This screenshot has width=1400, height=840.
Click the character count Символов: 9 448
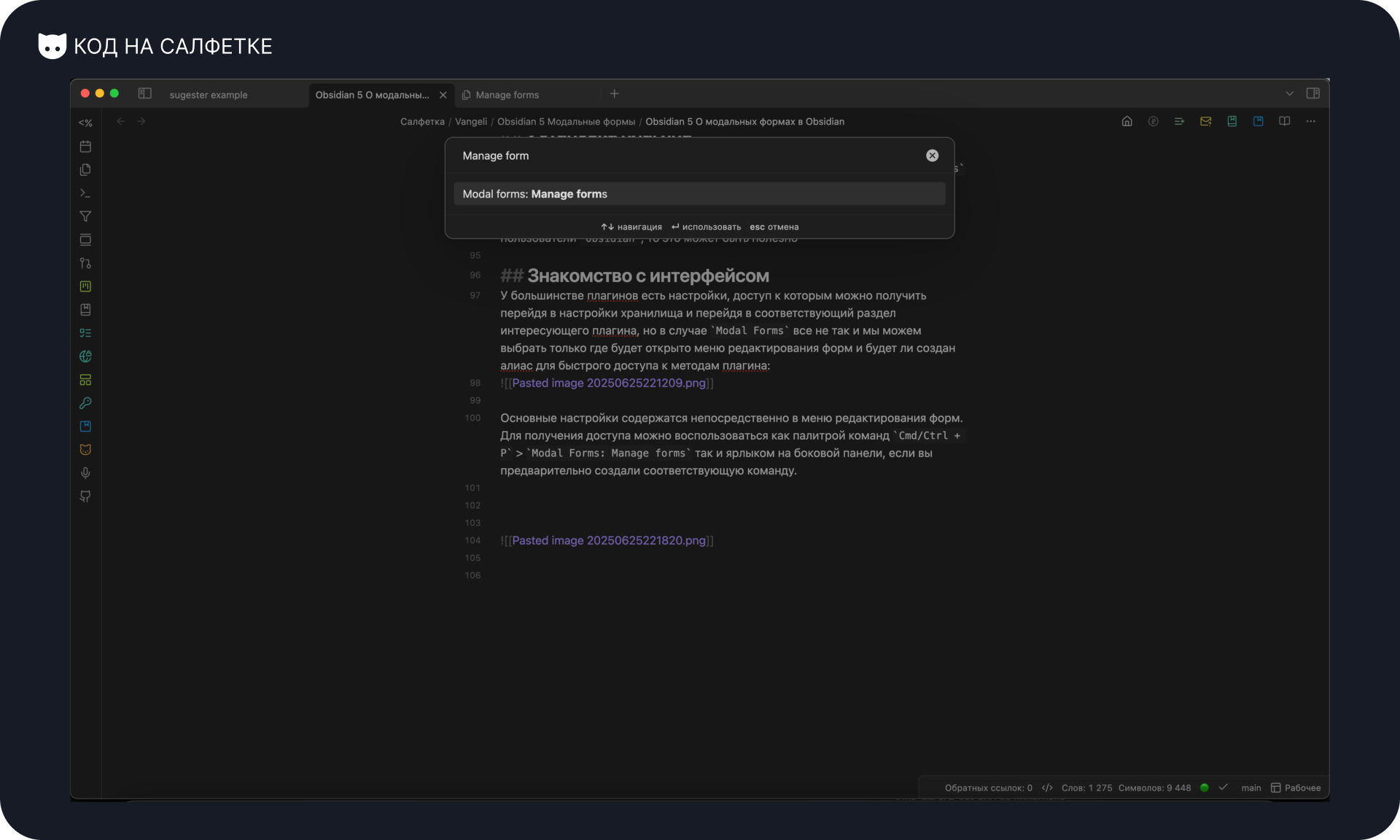[1154, 788]
